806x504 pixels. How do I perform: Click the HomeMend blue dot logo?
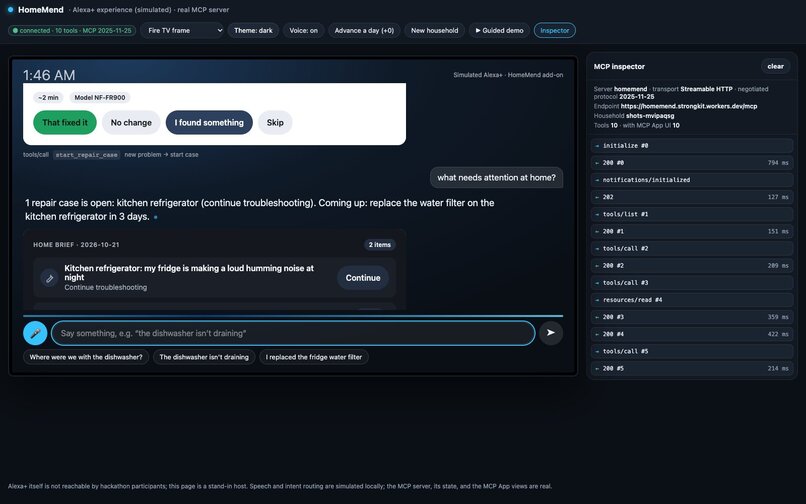tap(10, 9)
